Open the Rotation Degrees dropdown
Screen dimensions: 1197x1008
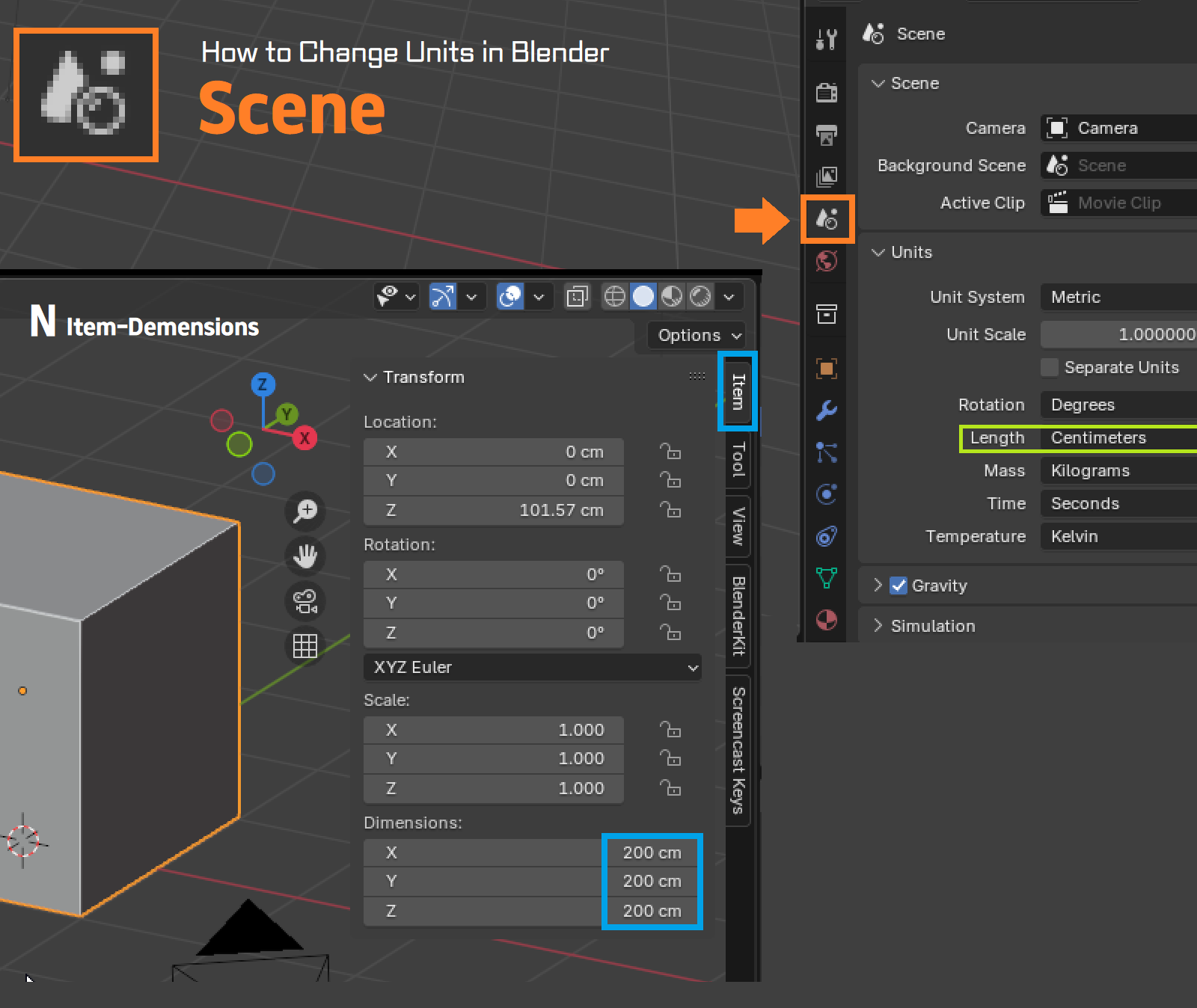1118,405
